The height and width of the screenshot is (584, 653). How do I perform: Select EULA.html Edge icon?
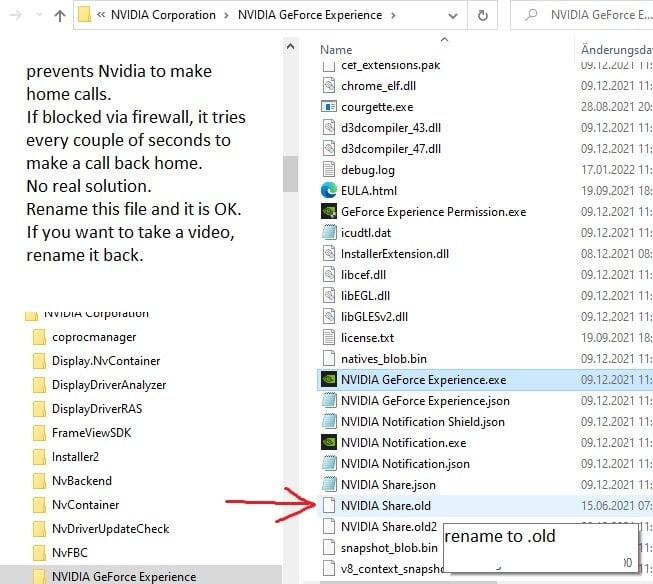tap(329, 190)
